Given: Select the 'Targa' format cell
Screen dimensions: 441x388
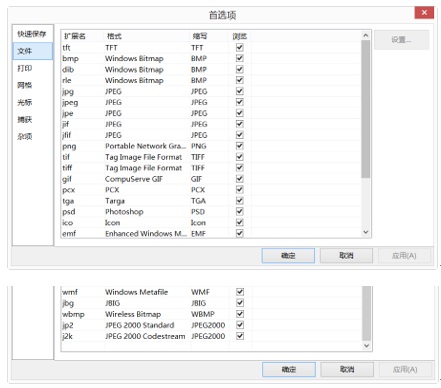Looking at the screenshot, I should coord(115,201).
